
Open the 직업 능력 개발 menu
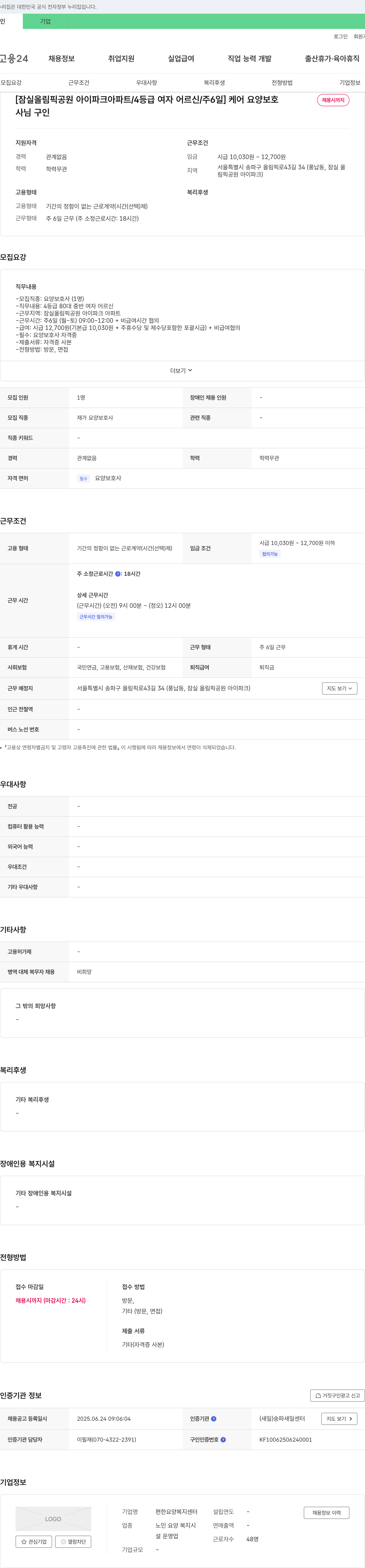[x=249, y=59]
